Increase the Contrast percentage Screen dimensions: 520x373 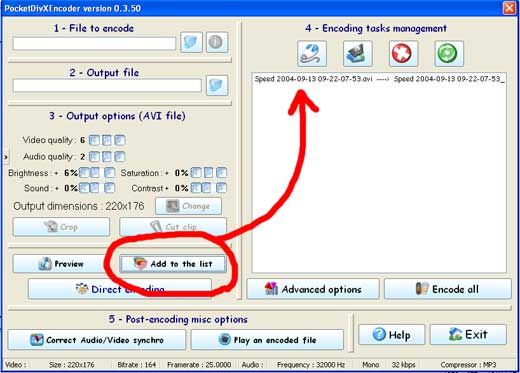click(221, 188)
